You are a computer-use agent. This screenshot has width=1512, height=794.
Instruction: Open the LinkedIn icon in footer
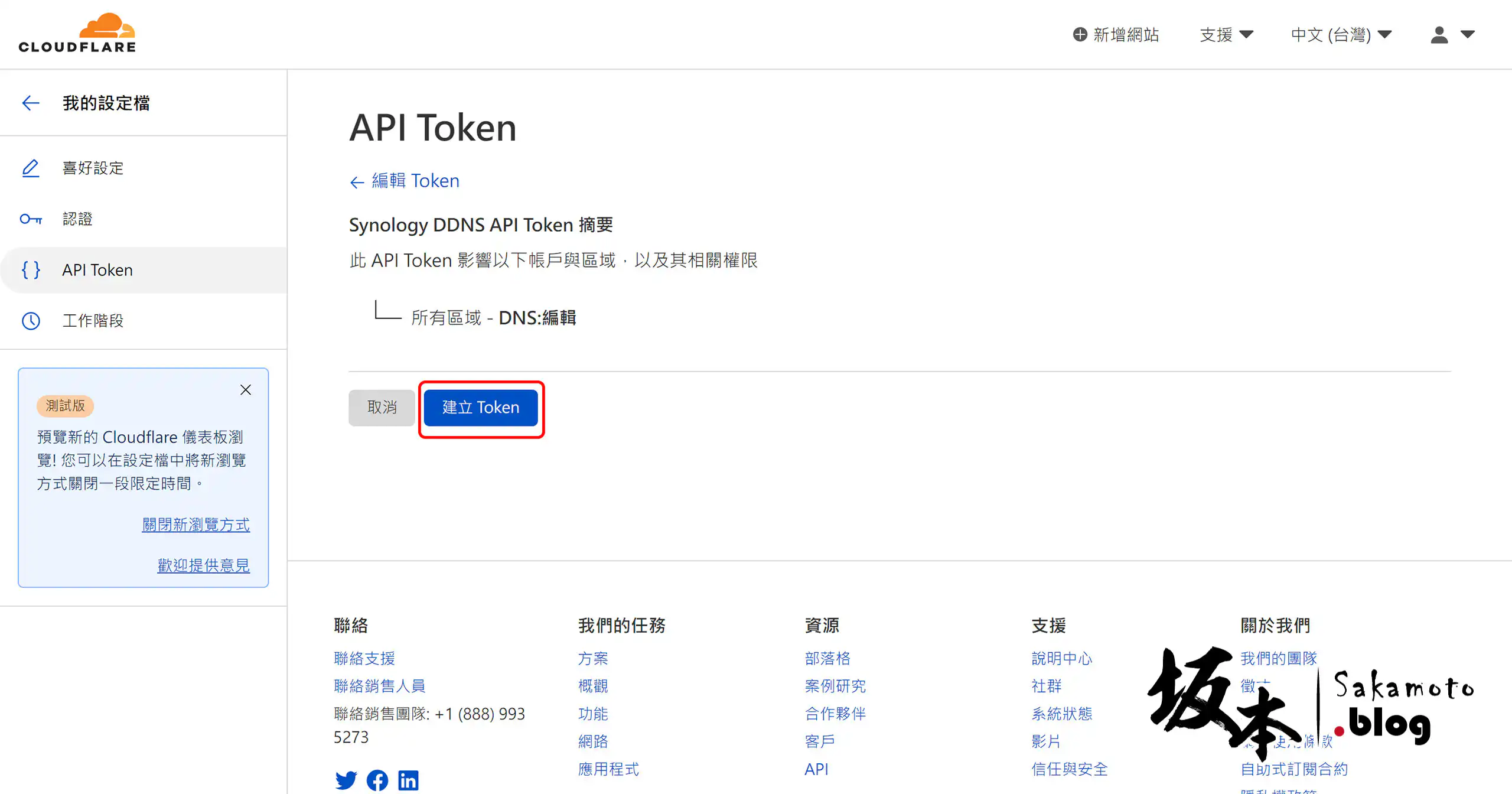408,780
